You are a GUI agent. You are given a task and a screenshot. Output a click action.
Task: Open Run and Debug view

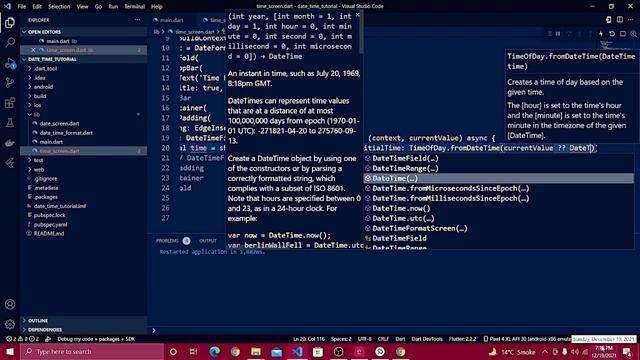10,63
